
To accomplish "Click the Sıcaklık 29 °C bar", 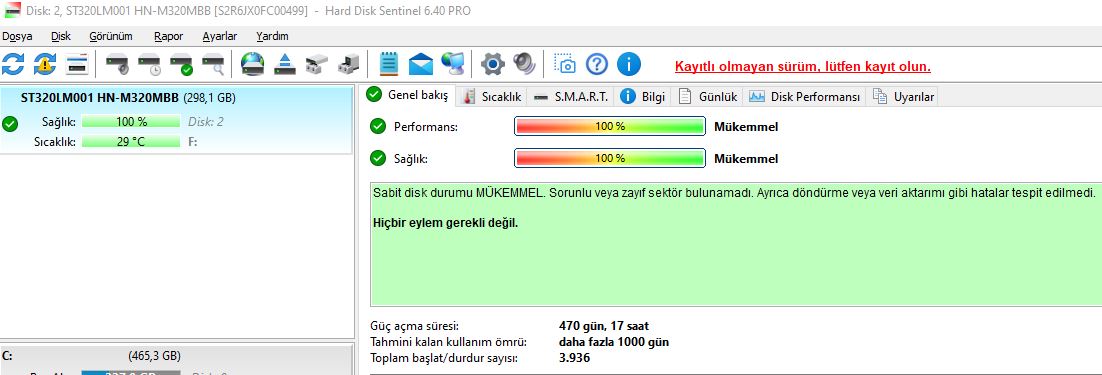I will coord(131,142).
